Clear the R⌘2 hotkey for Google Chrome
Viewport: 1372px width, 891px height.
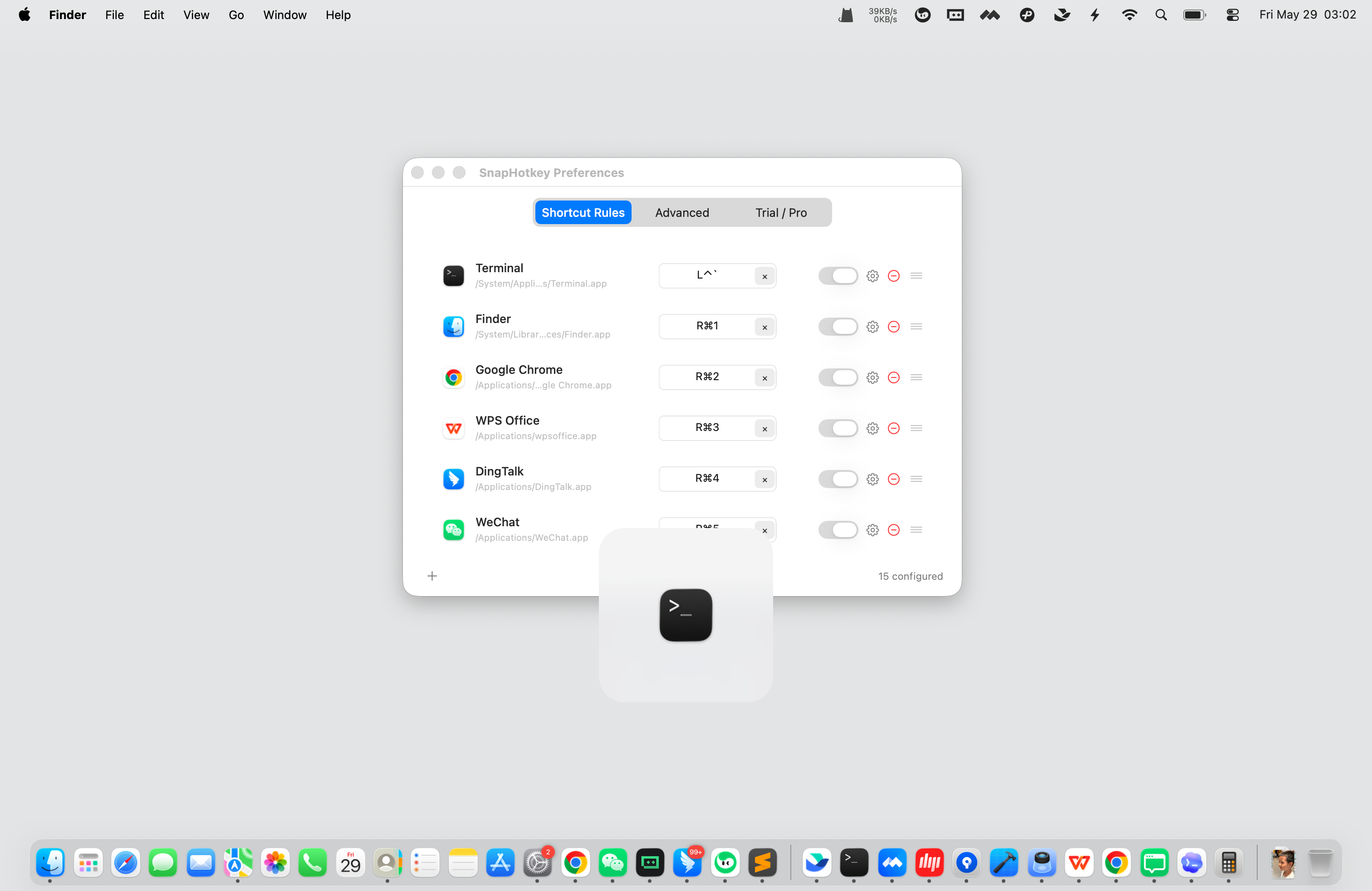(764, 377)
